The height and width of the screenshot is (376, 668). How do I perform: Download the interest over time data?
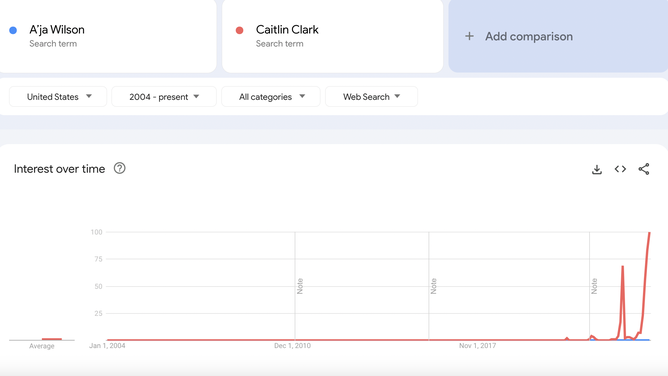click(597, 169)
